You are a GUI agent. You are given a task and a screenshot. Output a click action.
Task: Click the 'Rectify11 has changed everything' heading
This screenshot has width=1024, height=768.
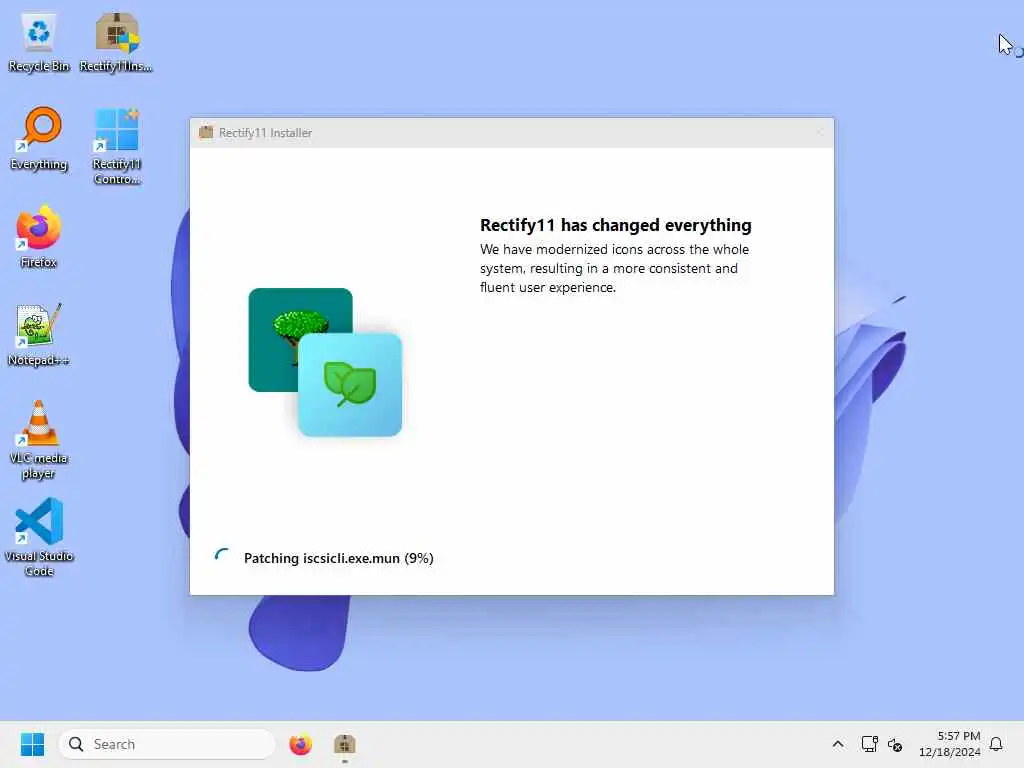[615, 225]
